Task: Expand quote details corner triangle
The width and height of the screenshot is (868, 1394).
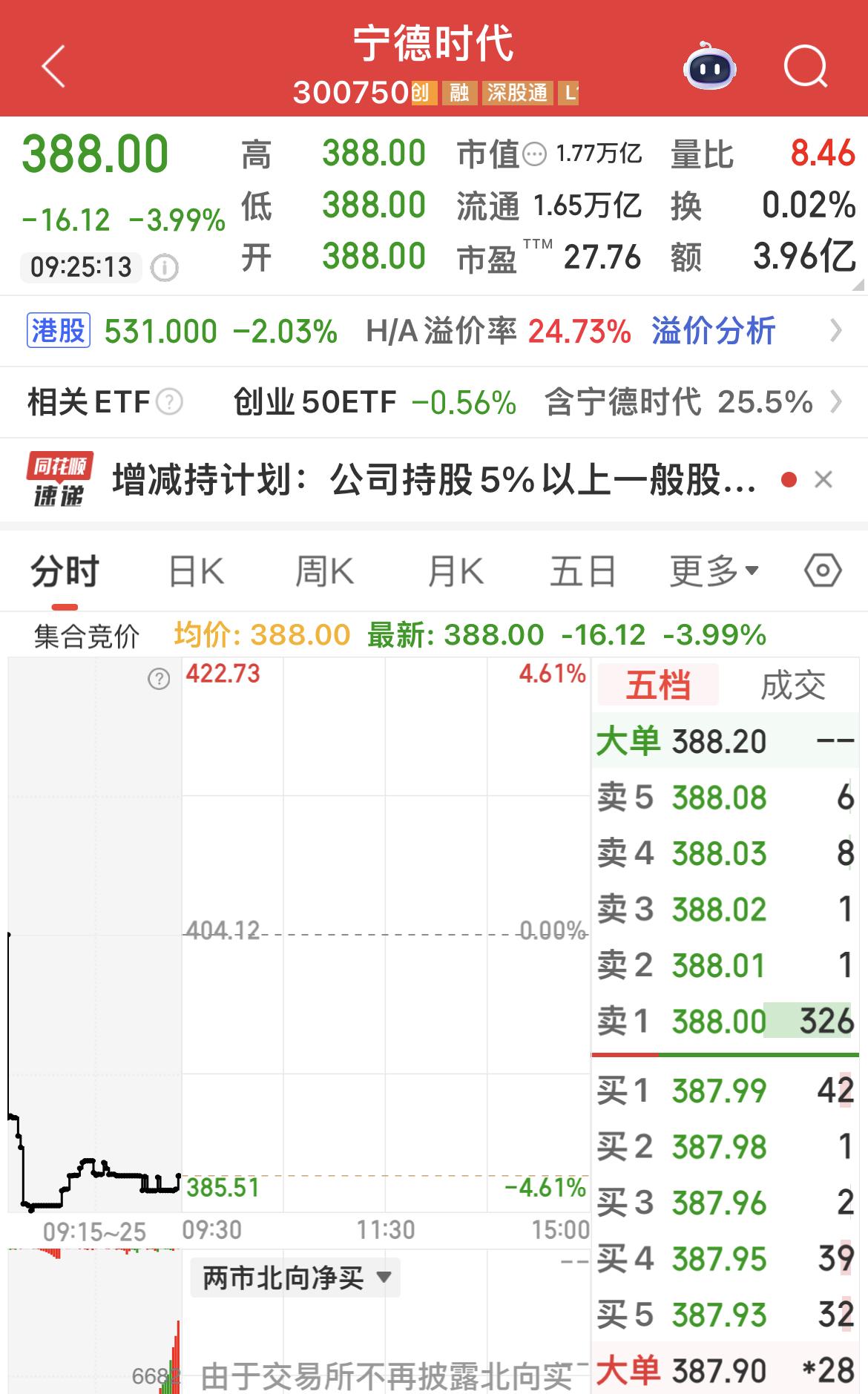Action: pos(858,284)
